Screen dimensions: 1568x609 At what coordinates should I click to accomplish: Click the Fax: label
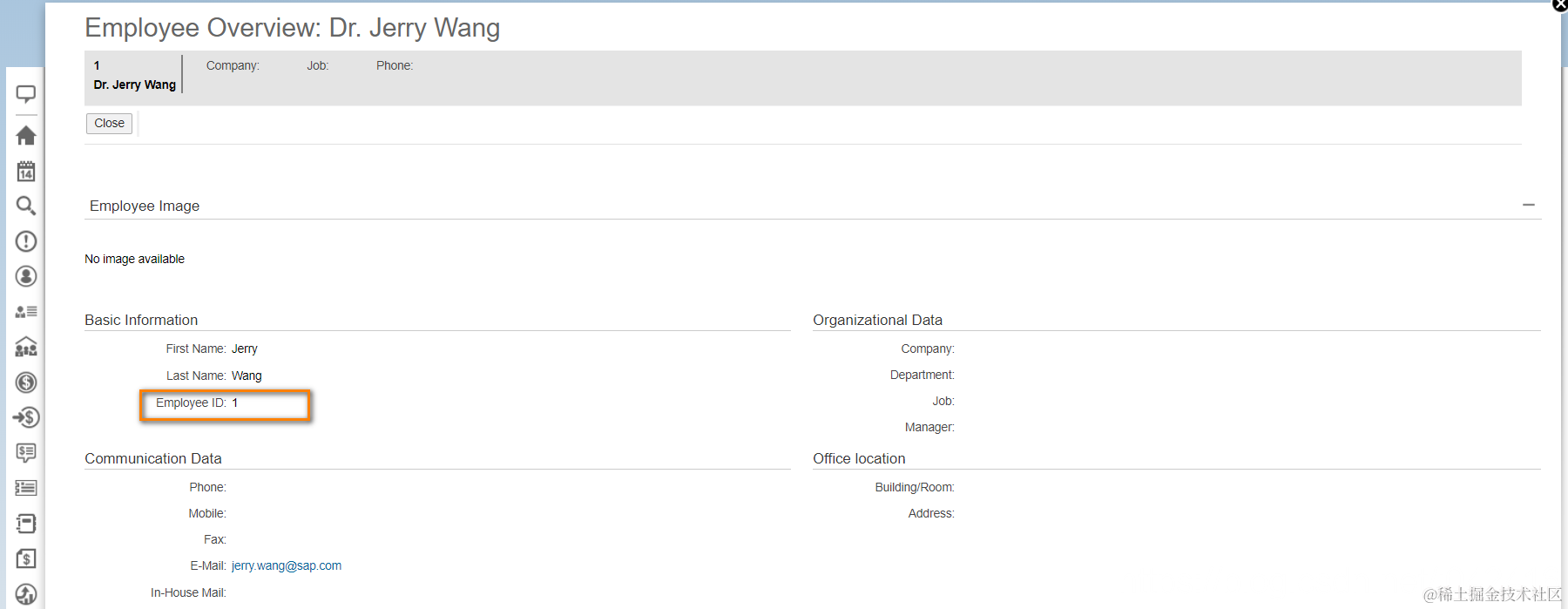pos(215,540)
